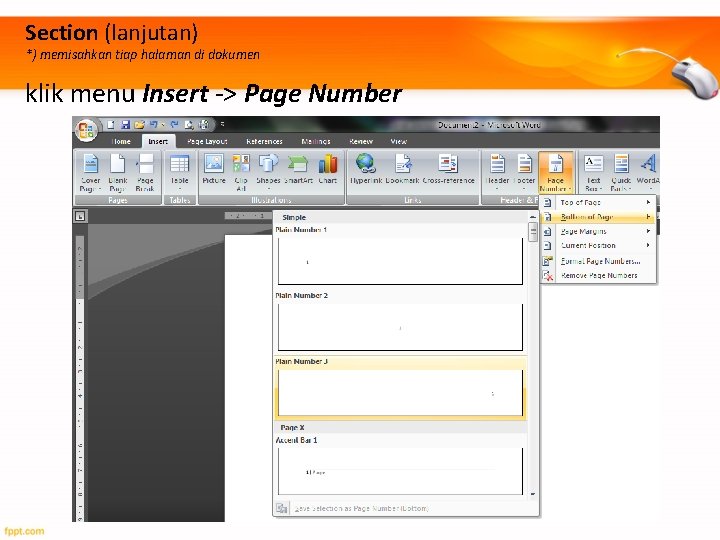Image resolution: width=720 pixels, height=540 pixels.
Task: Open the Shapes gallery
Action: (x=268, y=173)
